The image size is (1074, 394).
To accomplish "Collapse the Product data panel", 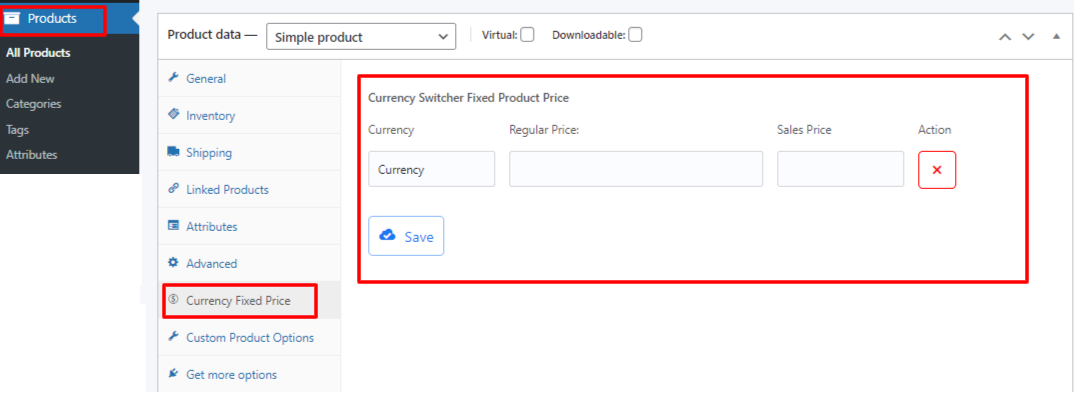I will [1056, 36].
